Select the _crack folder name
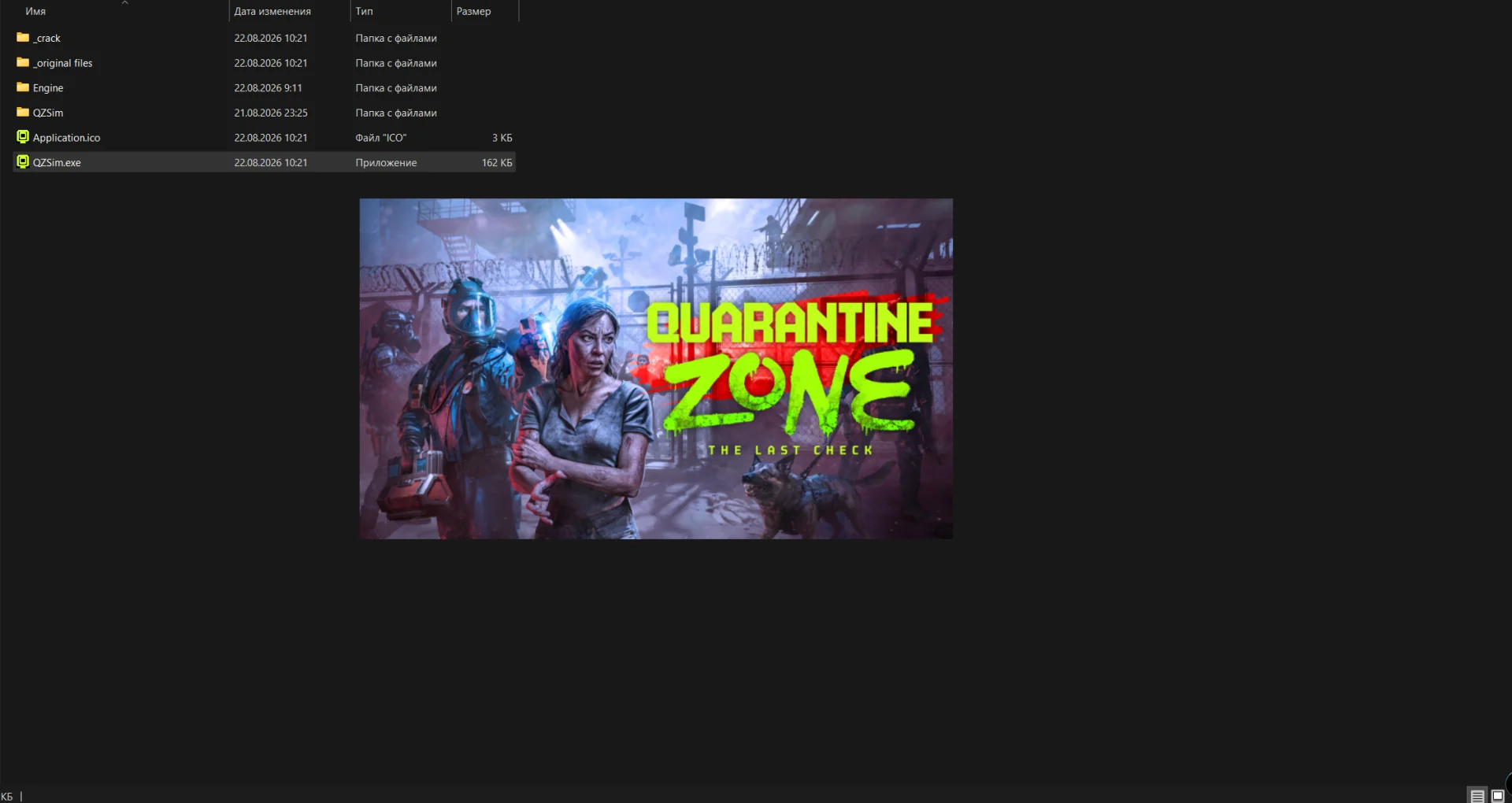Image resolution: width=1512 pixels, height=803 pixels. coord(46,38)
